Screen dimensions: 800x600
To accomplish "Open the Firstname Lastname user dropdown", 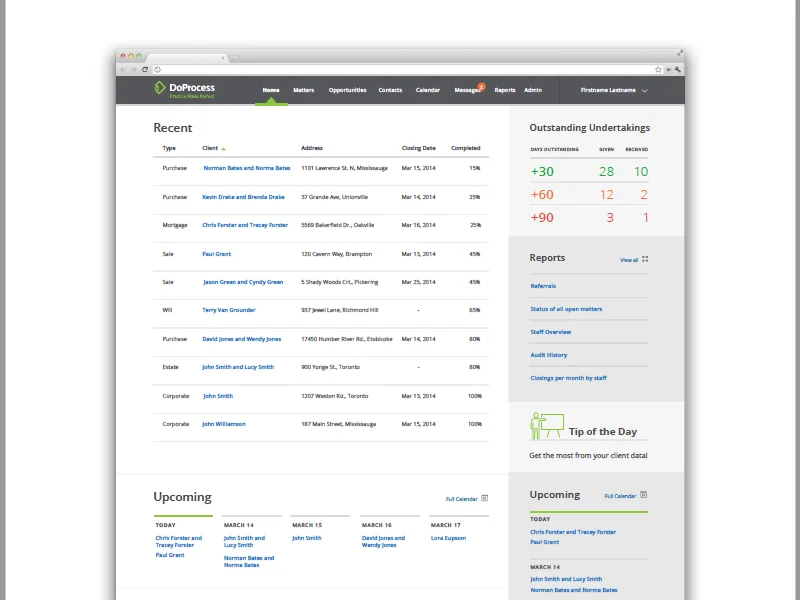I will tap(614, 90).
